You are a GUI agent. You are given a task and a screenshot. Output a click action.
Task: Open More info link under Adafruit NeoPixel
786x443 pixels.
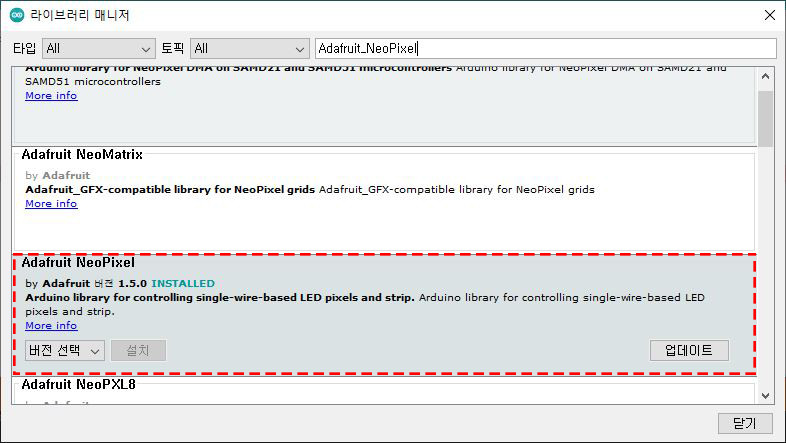(x=51, y=326)
